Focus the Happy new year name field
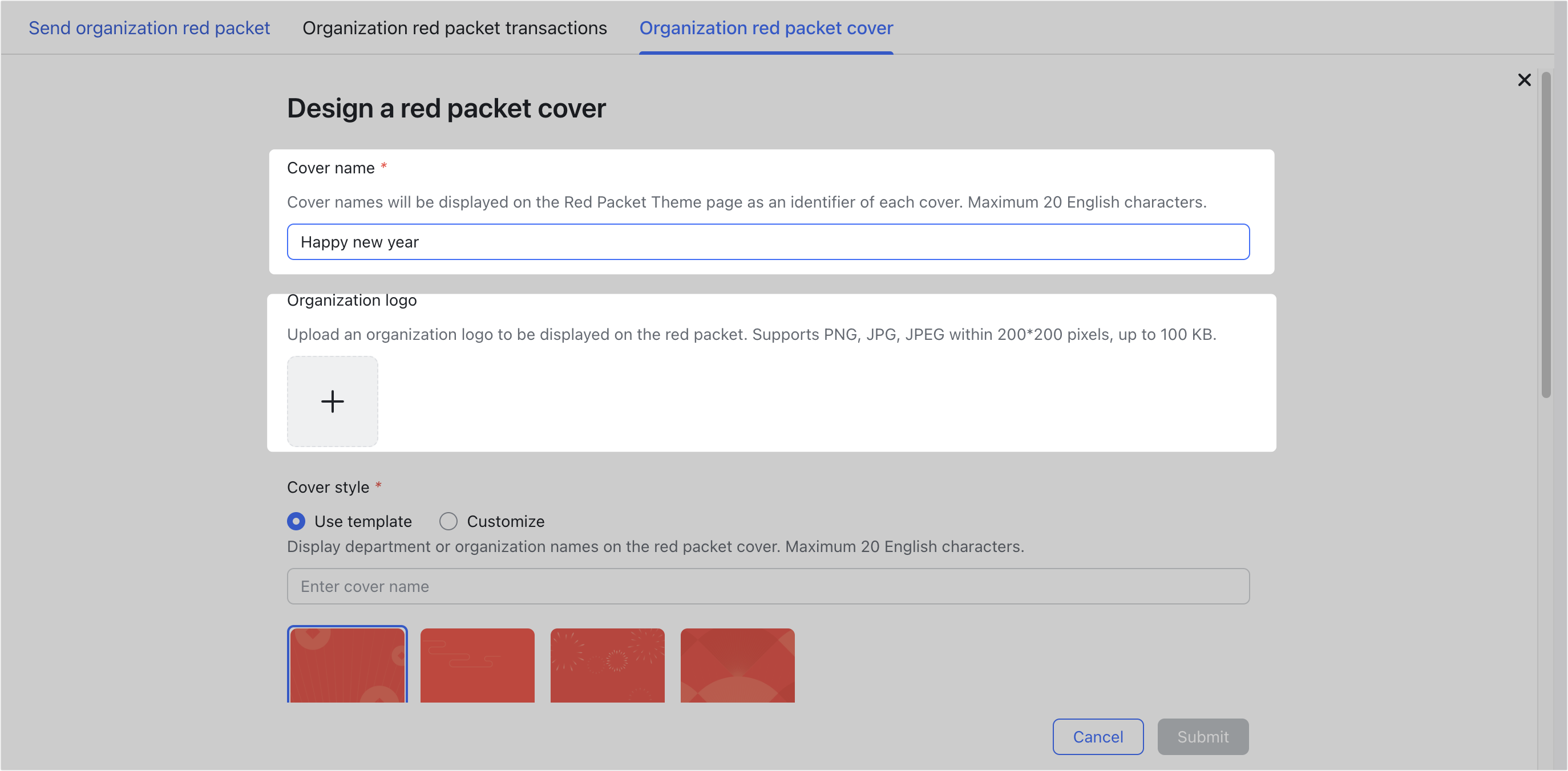 click(768, 242)
